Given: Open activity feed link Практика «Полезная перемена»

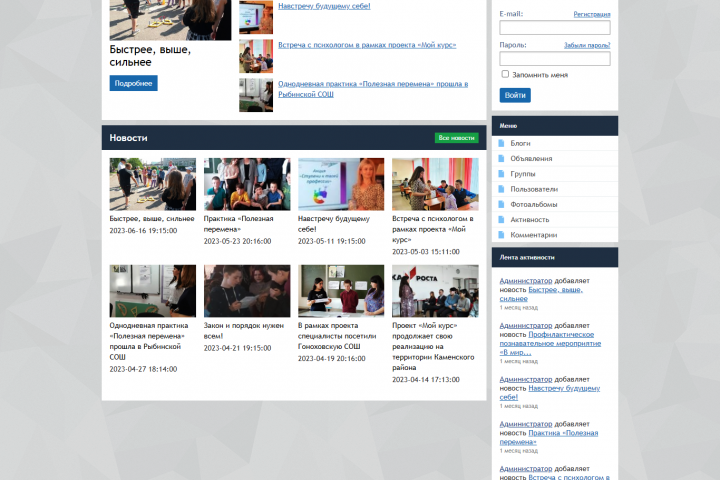Looking at the screenshot, I should [549, 437].
